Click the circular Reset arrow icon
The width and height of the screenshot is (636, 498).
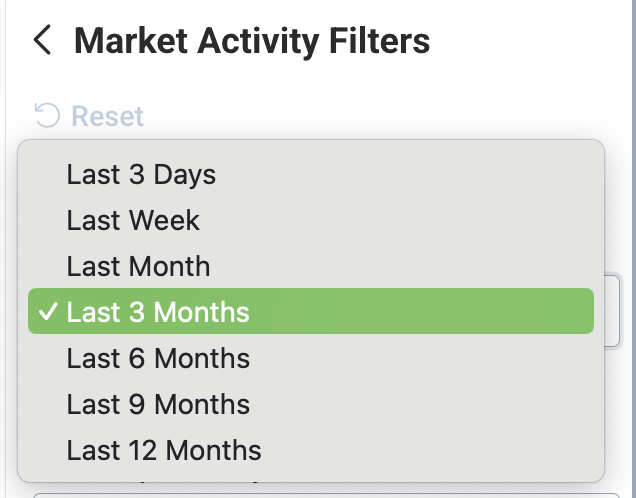click(x=47, y=115)
